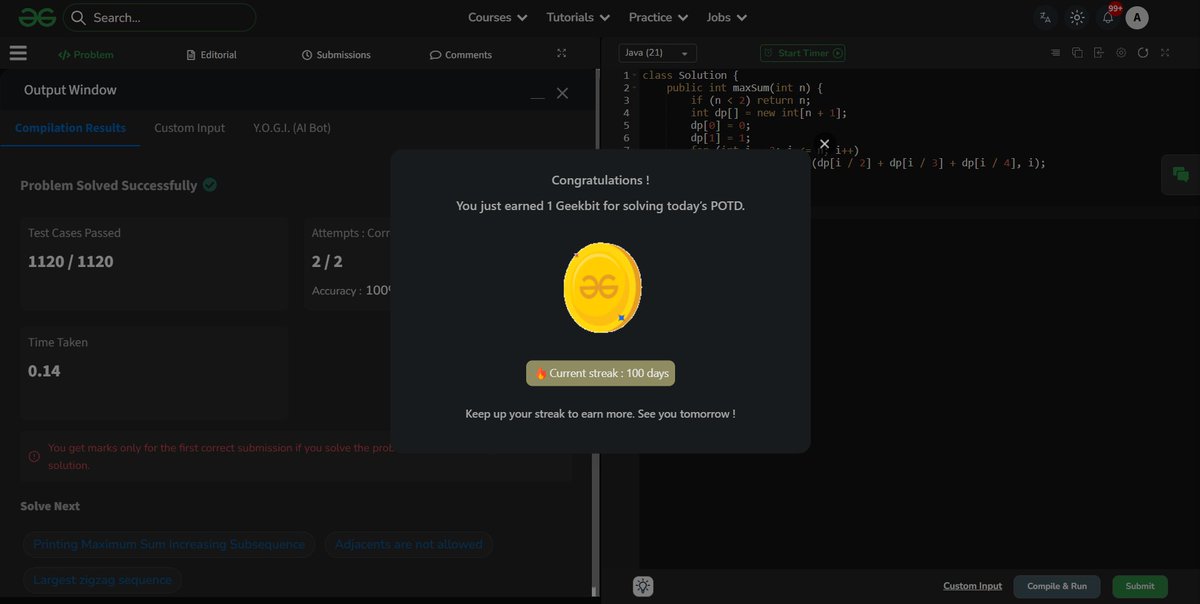Open the green chat widget
The image size is (1200, 604).
pyautogui.click(x=1180, y=175)
